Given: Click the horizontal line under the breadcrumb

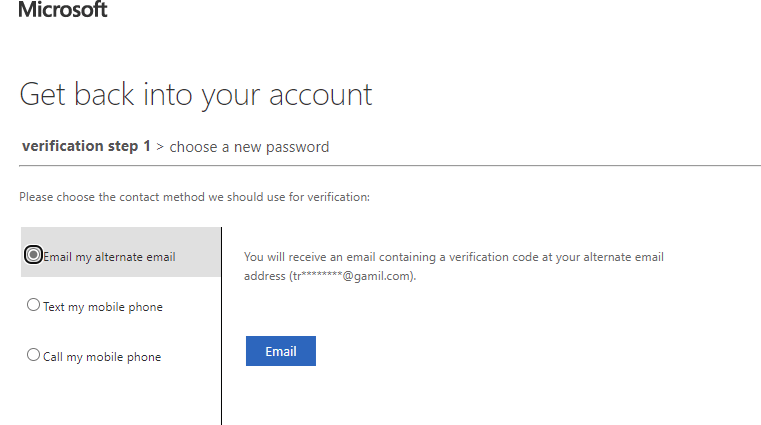Looking at the screenshot, I should pyautogui.click(x=390, y=165).
